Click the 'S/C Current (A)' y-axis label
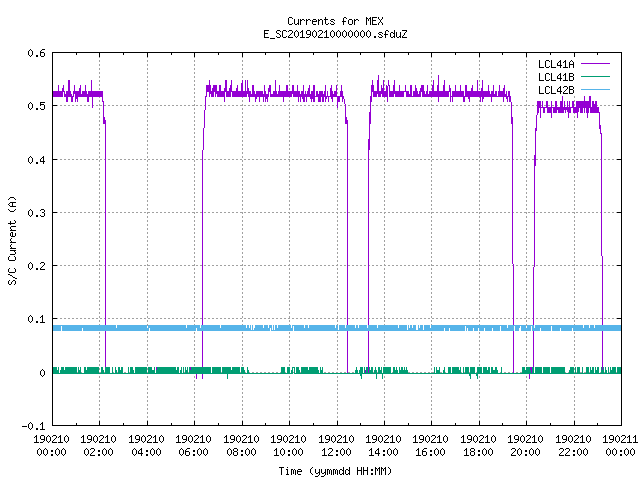 [x=13, y=241]
